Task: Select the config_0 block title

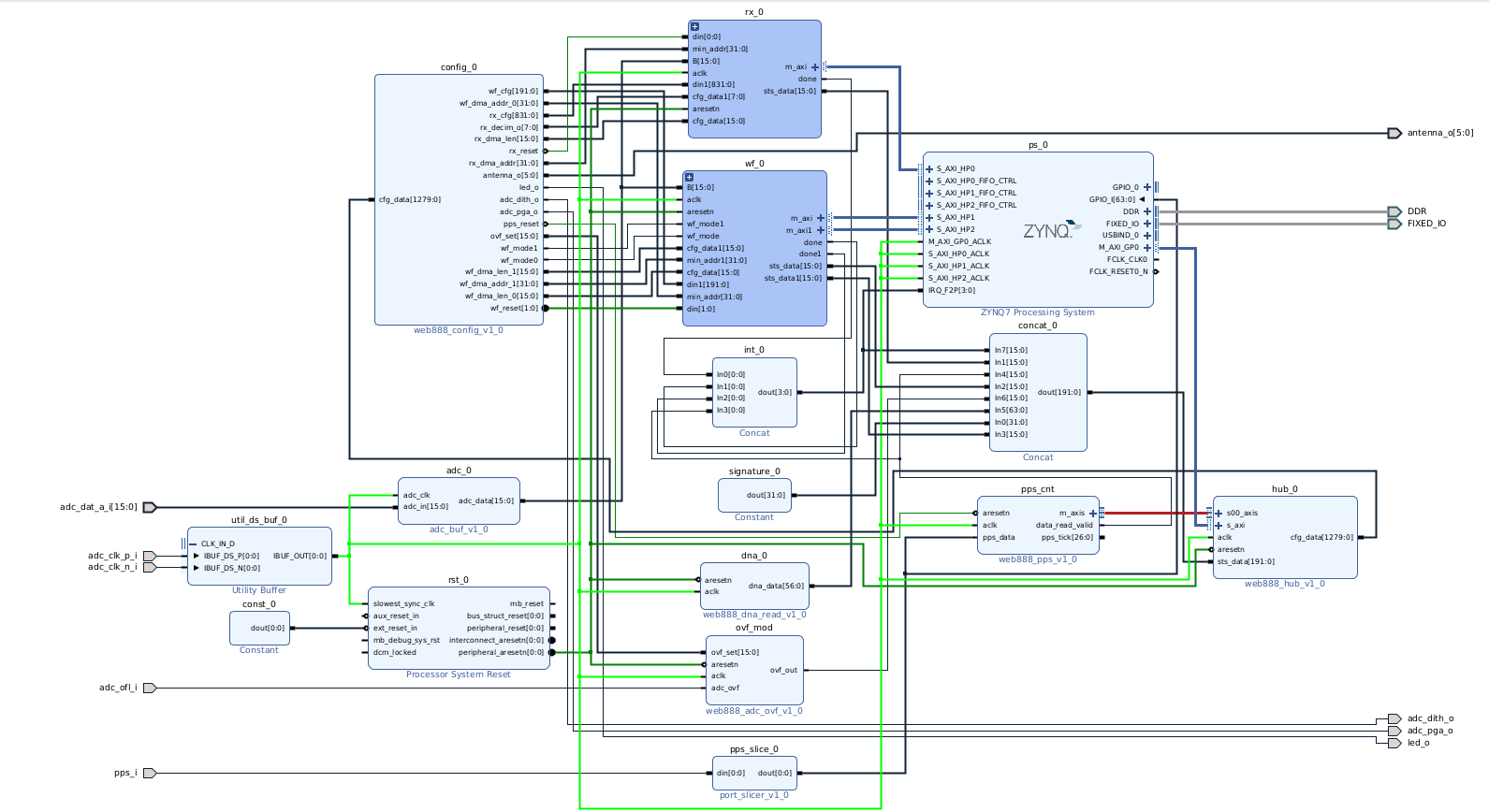Action: click(x=459, y=67)
